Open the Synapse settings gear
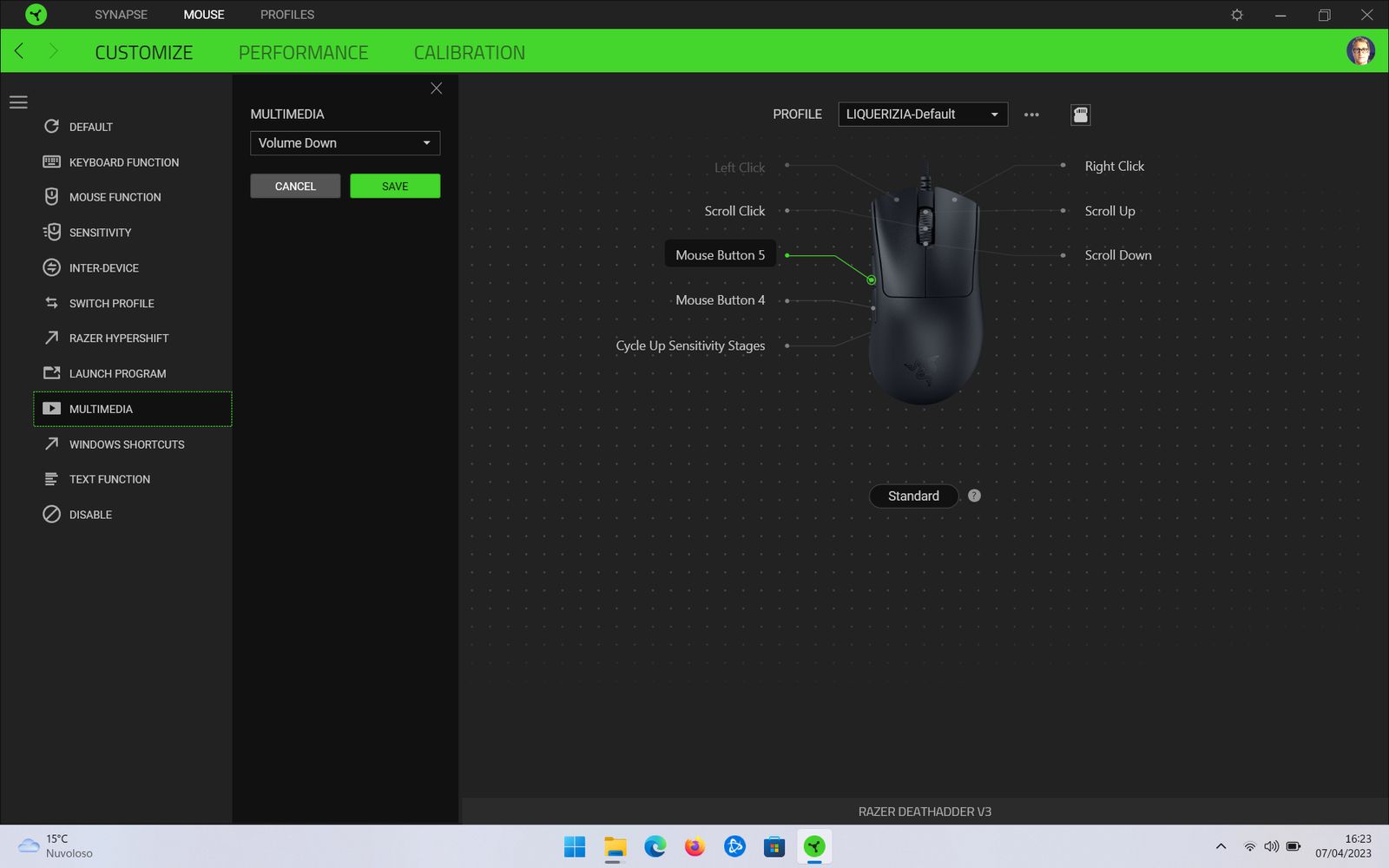Viewport: 1389px width, 868px height. 1237,15
